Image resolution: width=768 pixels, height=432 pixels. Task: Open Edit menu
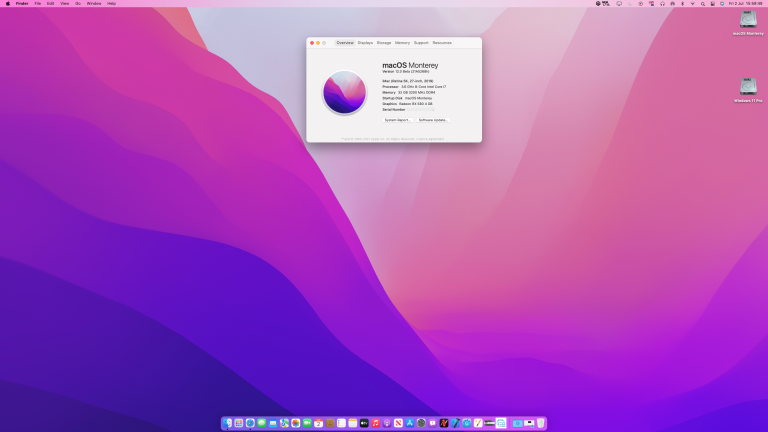[50, 3]
